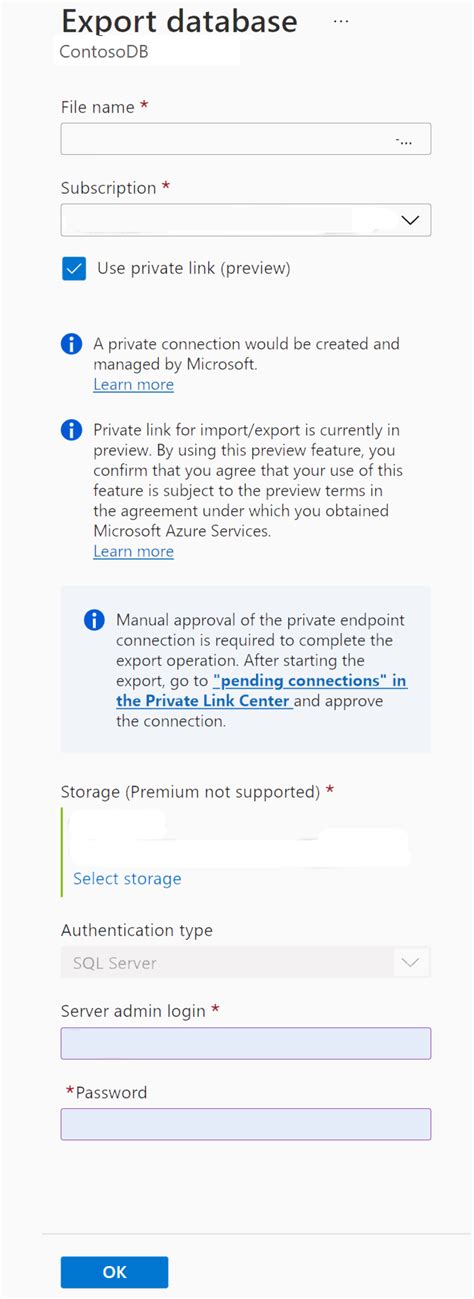Open the Authentication type SQL Server dropdown
The image size is (474, 1299).
point(246,963)
